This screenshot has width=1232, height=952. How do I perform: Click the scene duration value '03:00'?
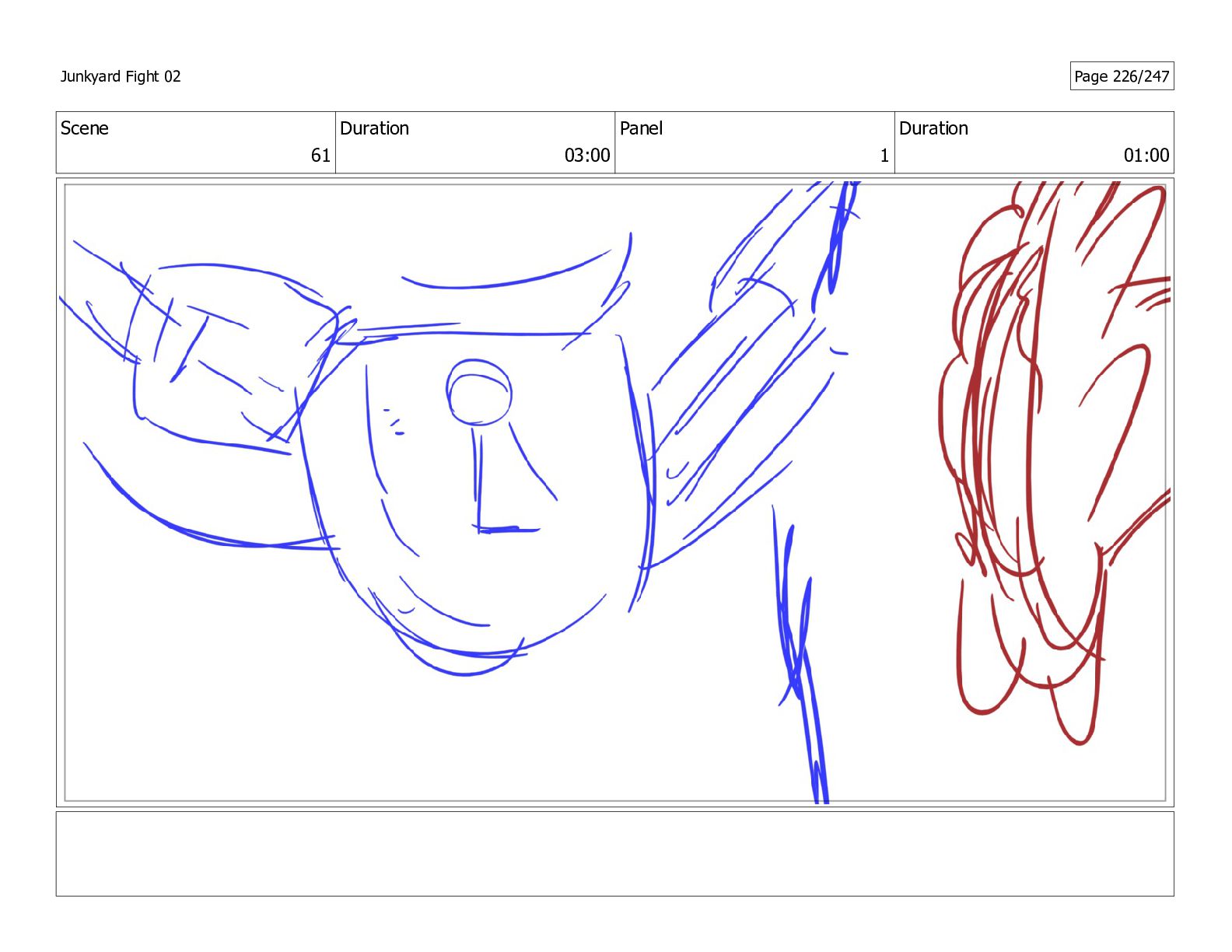pos(587,156)
